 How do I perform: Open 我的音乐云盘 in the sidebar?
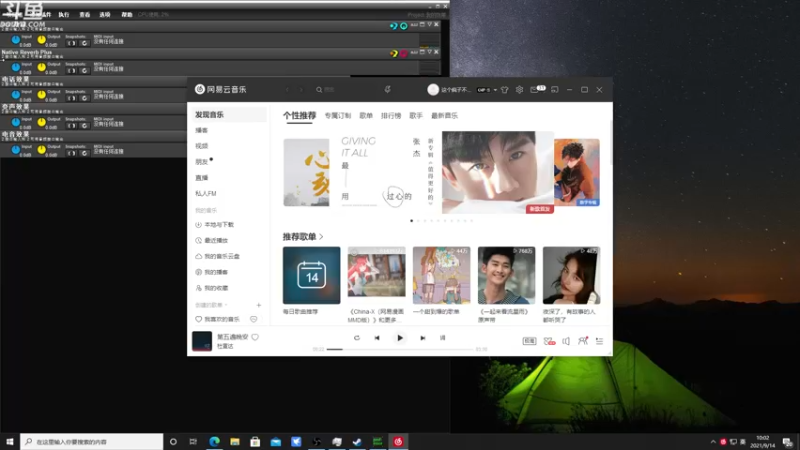coord(217,256)
